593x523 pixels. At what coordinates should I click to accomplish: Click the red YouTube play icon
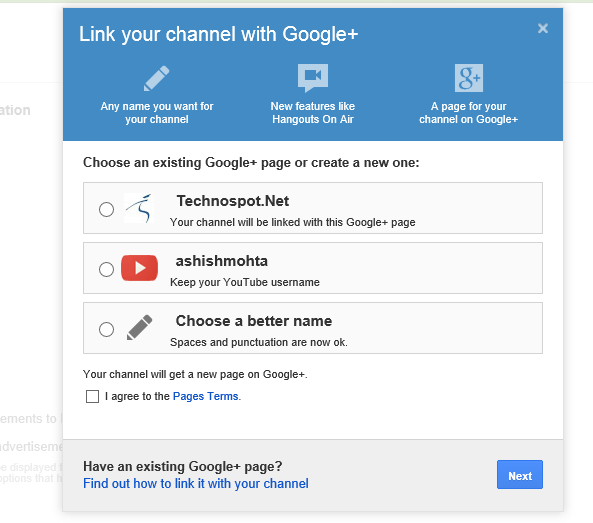[x=139, y=268]
